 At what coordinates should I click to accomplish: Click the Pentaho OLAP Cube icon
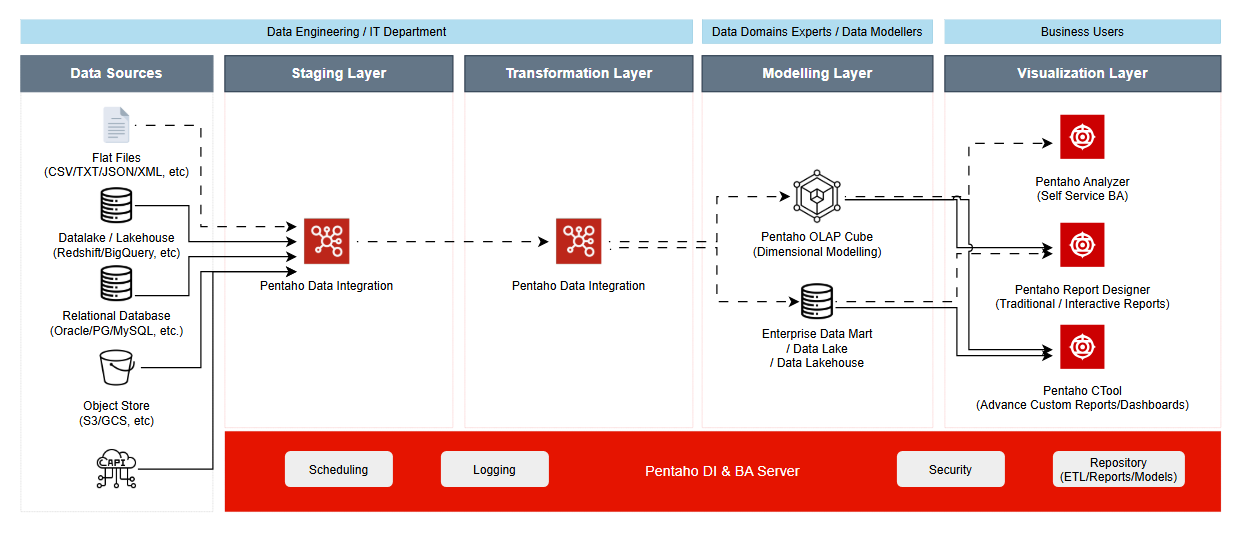817,197
